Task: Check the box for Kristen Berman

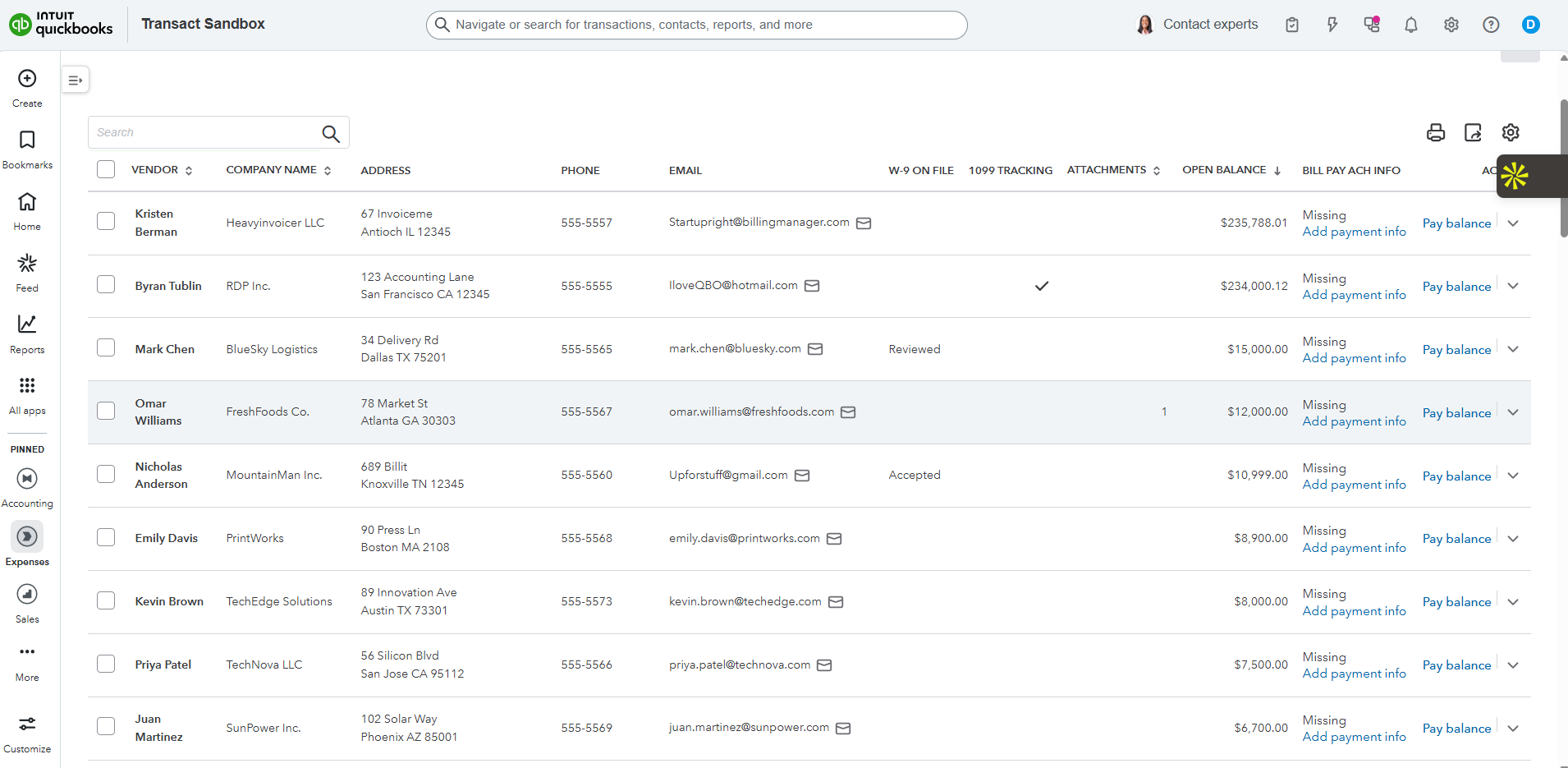Action: coord(106,221)
